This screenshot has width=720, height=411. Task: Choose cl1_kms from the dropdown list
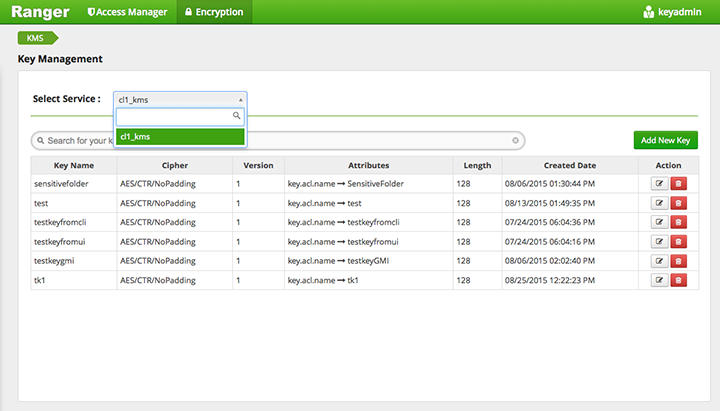[180, 137]
